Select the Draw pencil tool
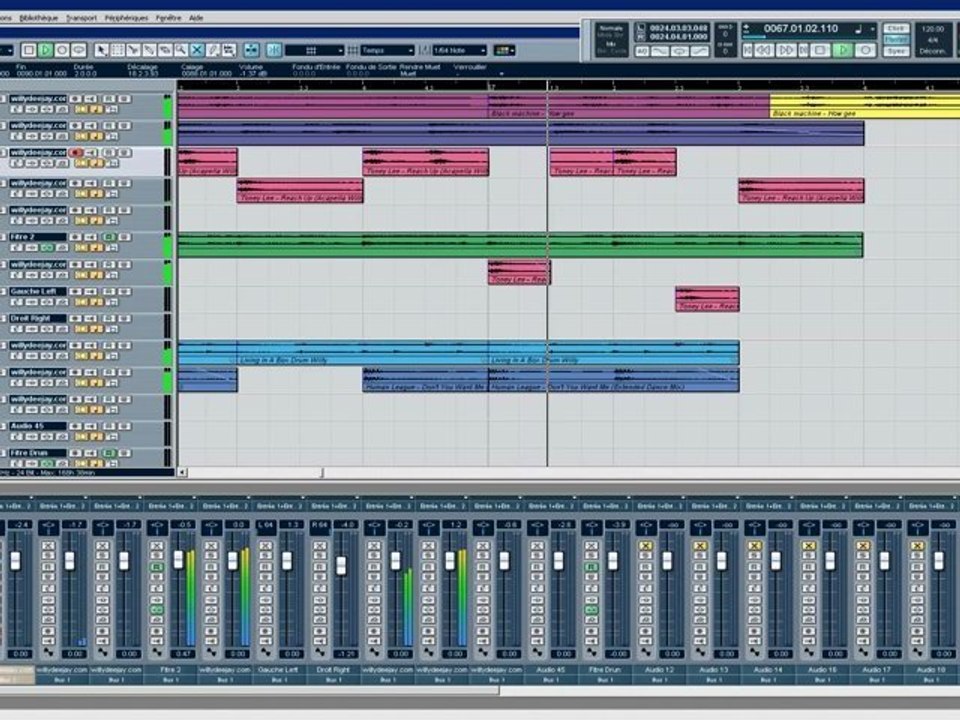 point(213,50)
